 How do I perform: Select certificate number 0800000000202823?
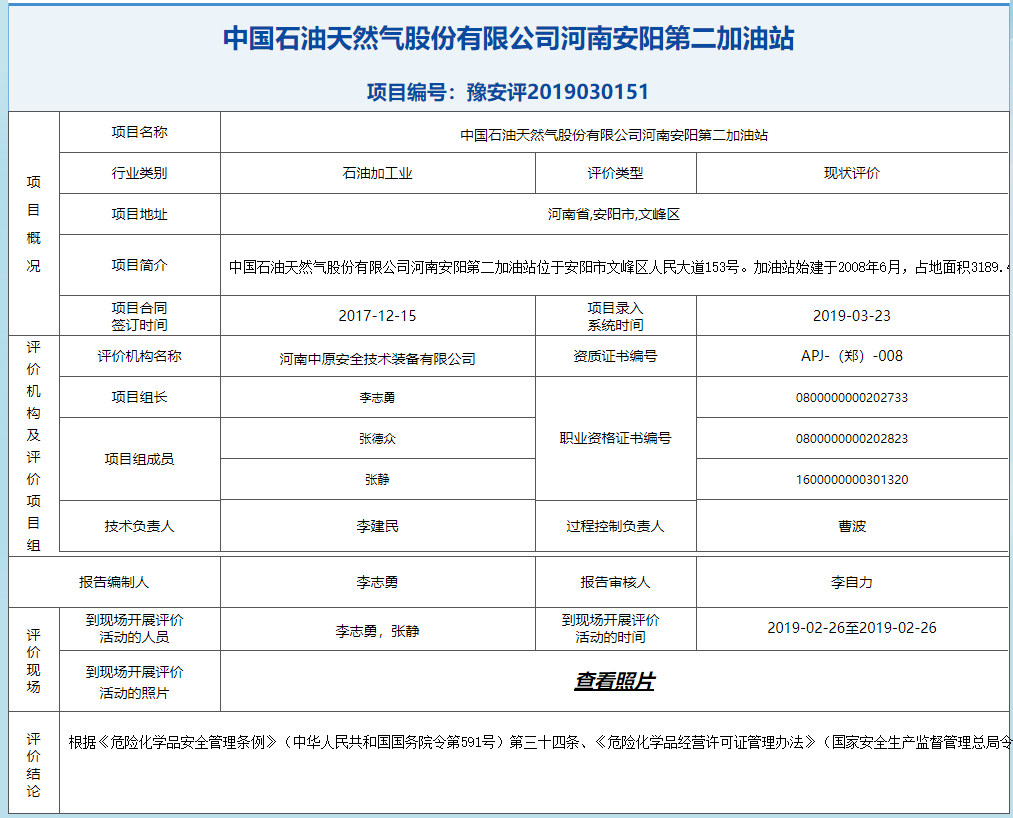(x=851, y=439)
